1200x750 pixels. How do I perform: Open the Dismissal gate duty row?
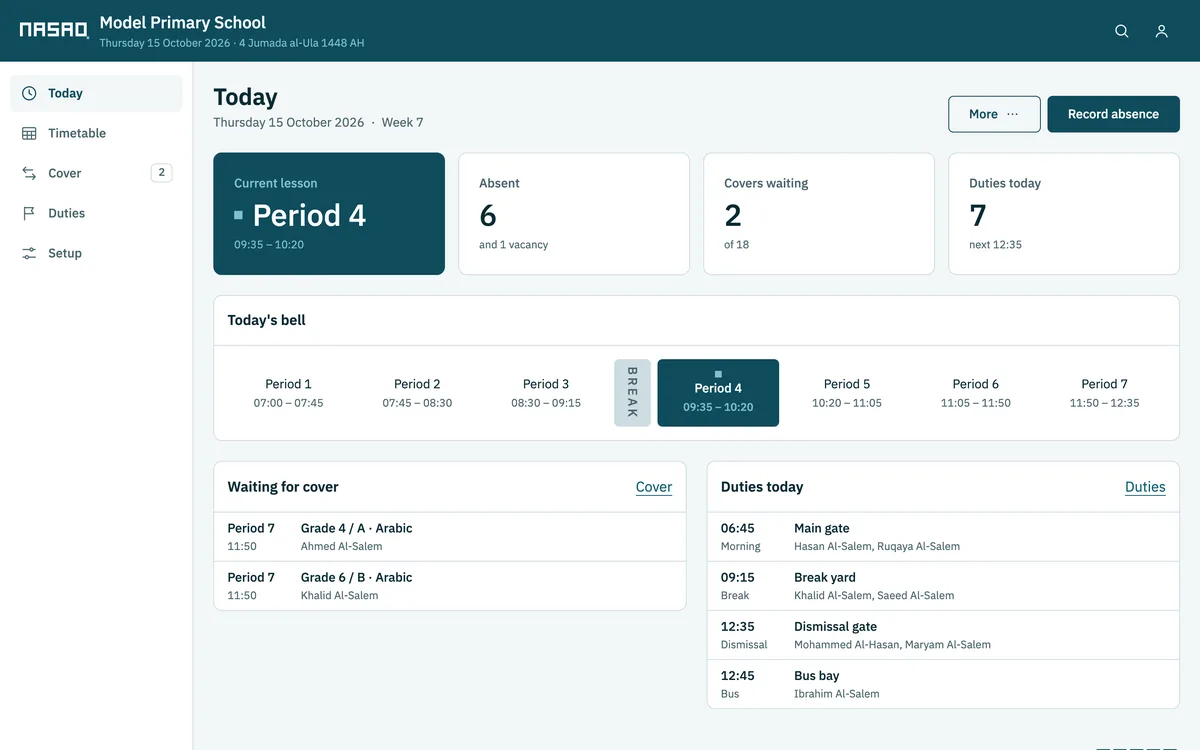(x=943, y=635)
